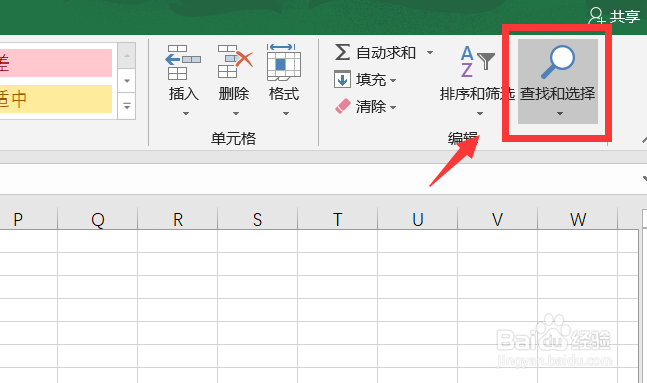Image resolution: width=647 pixels, height=383 pixels.
Task: Select column R header
Action: [x=177, y=218]
